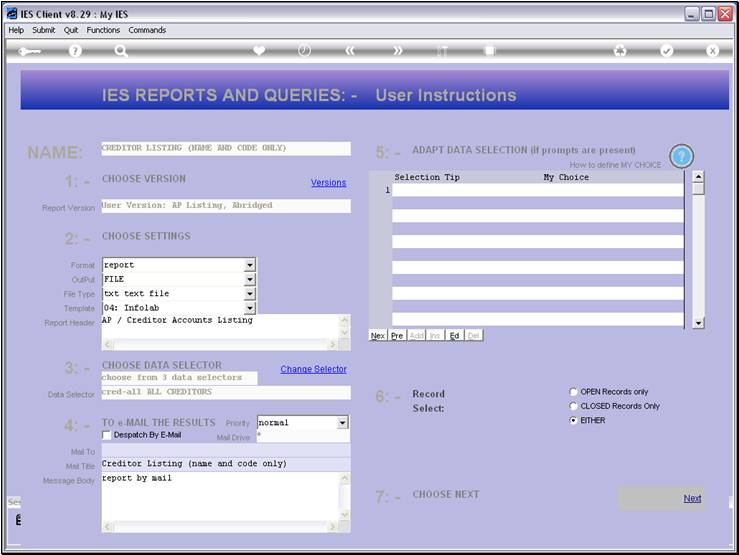This screenshot has height=555, width=739.
Task: Click the white square toolbar icon
Action: click(490, 50)
